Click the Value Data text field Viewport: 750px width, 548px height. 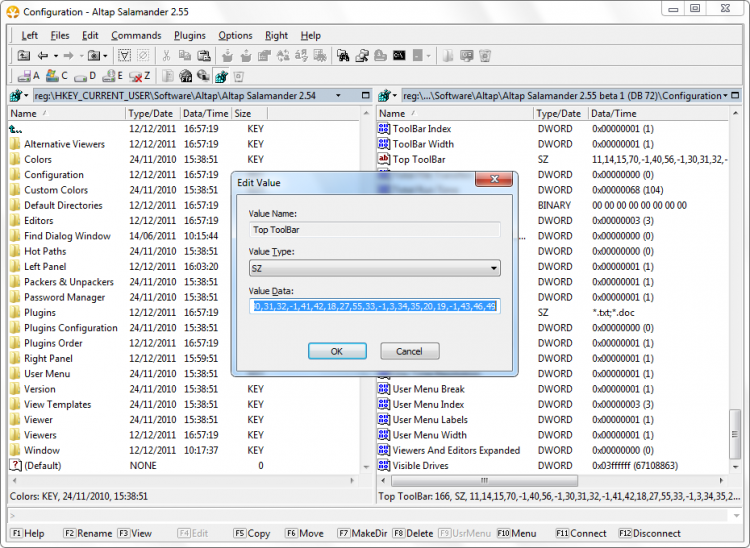point(375,306)
